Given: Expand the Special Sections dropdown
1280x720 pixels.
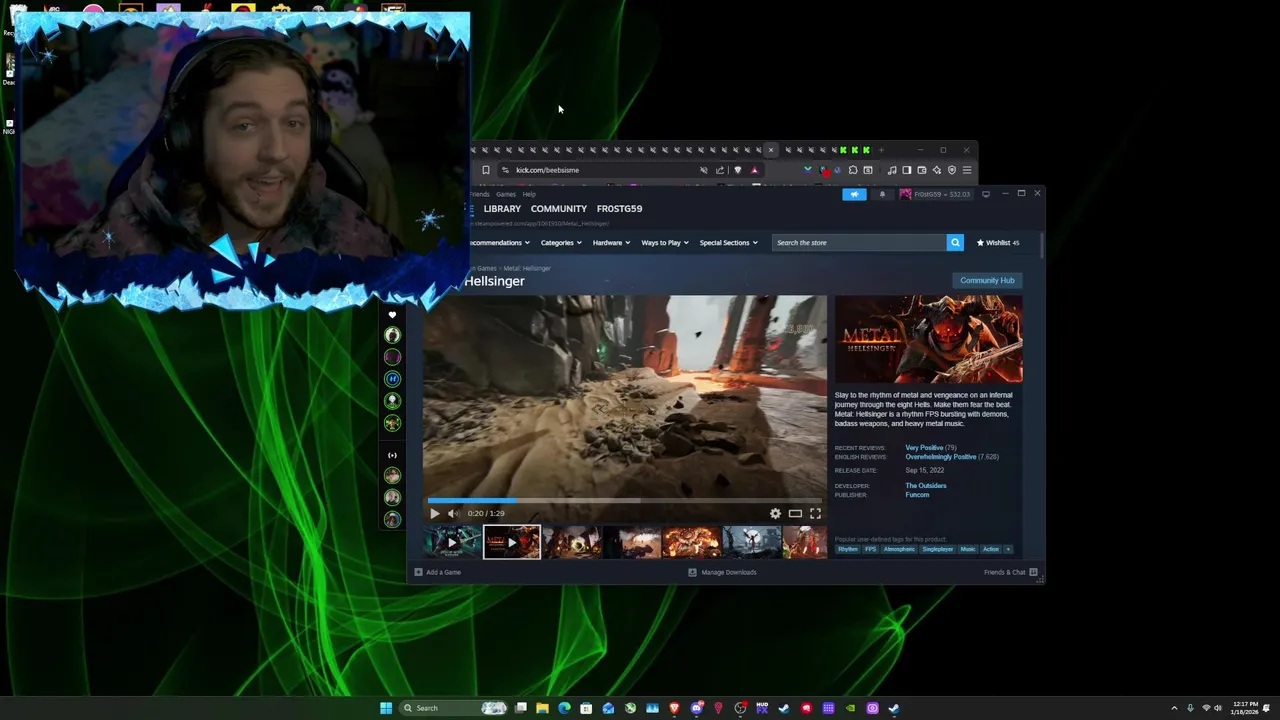Looking at the screenshot, I should coord(728,242).
